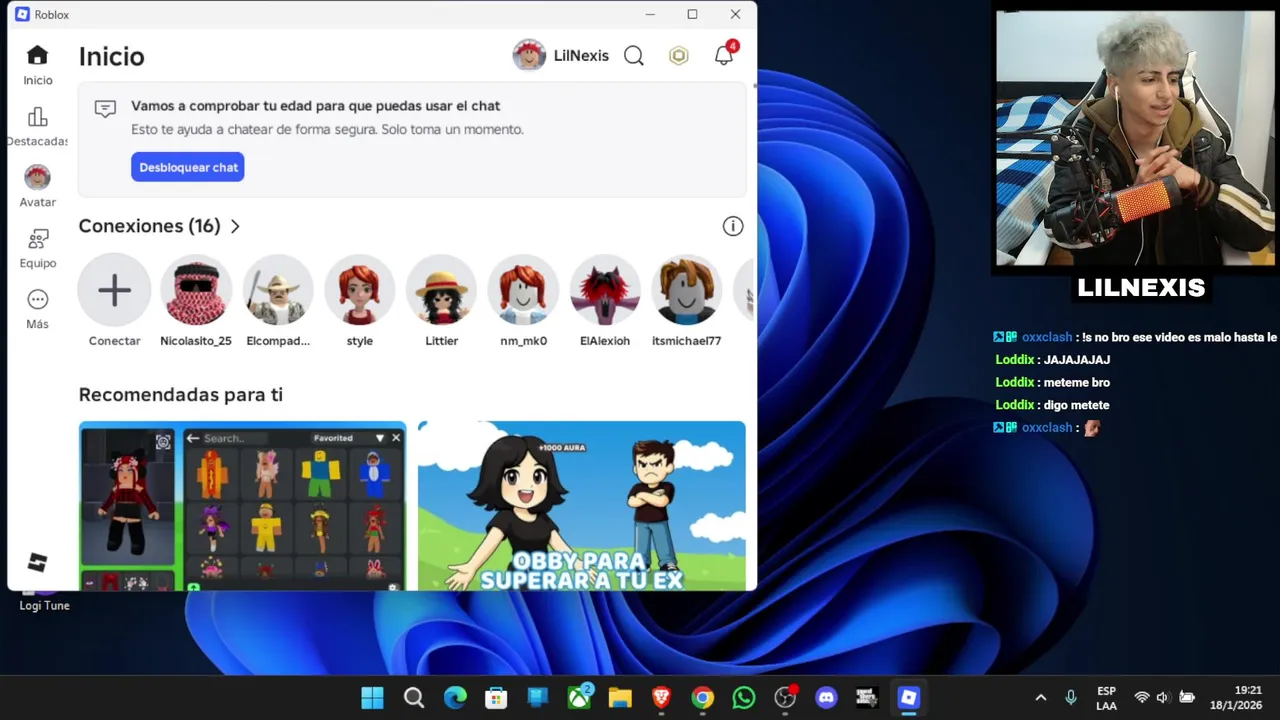Click the Loddix name on the JAJAJAJAJ message

click(1014, 359)
